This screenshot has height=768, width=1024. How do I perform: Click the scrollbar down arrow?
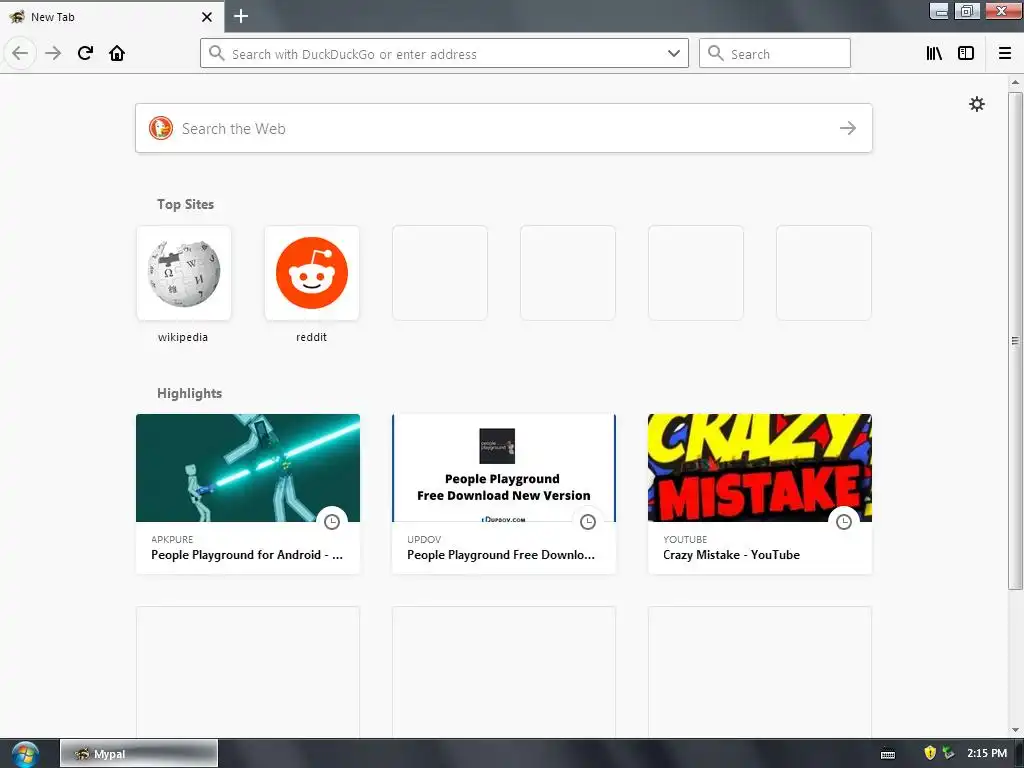(x=1015, y=730)
